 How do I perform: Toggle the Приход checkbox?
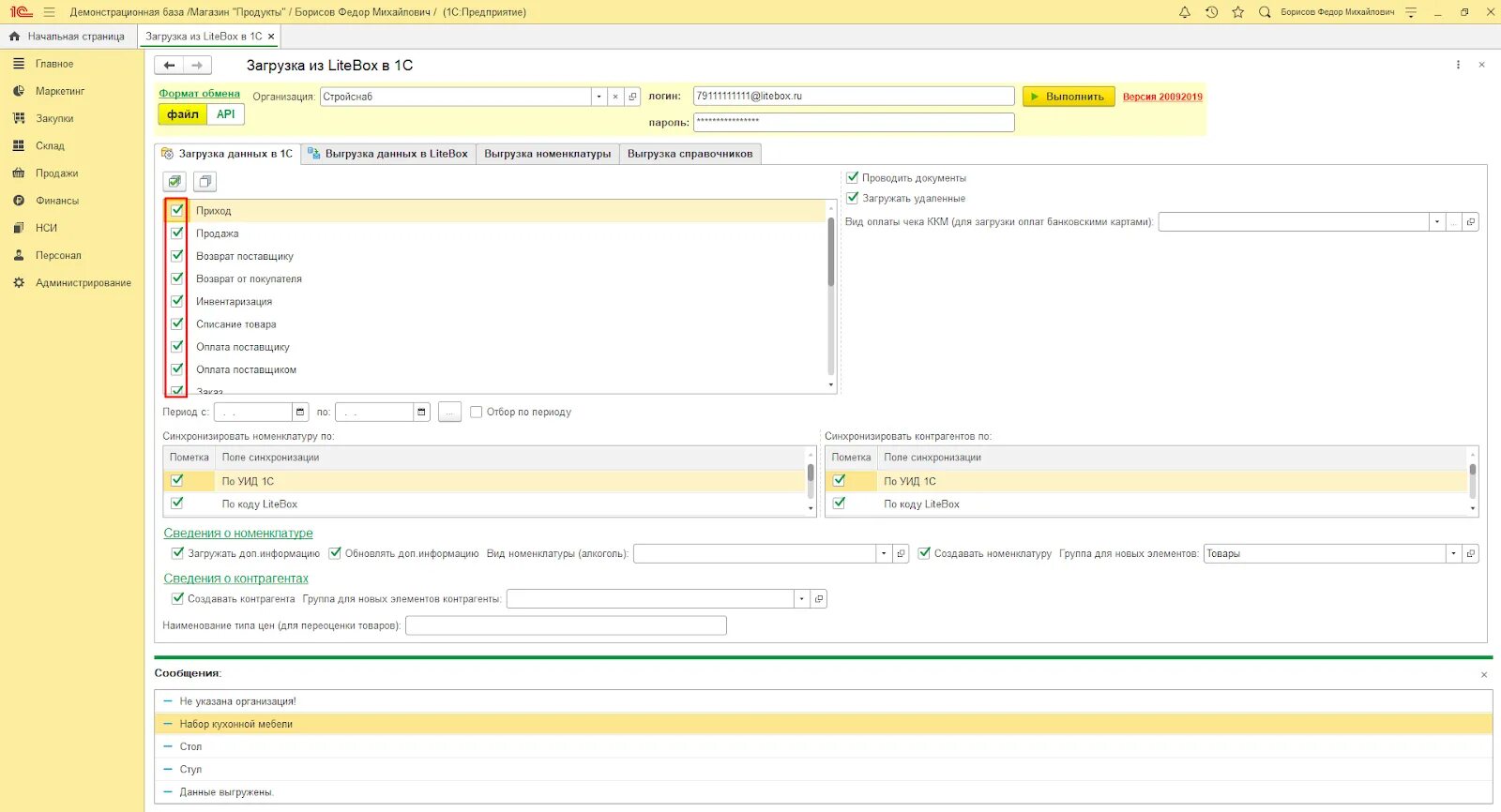pyautogui.click(x=177, y=210)
